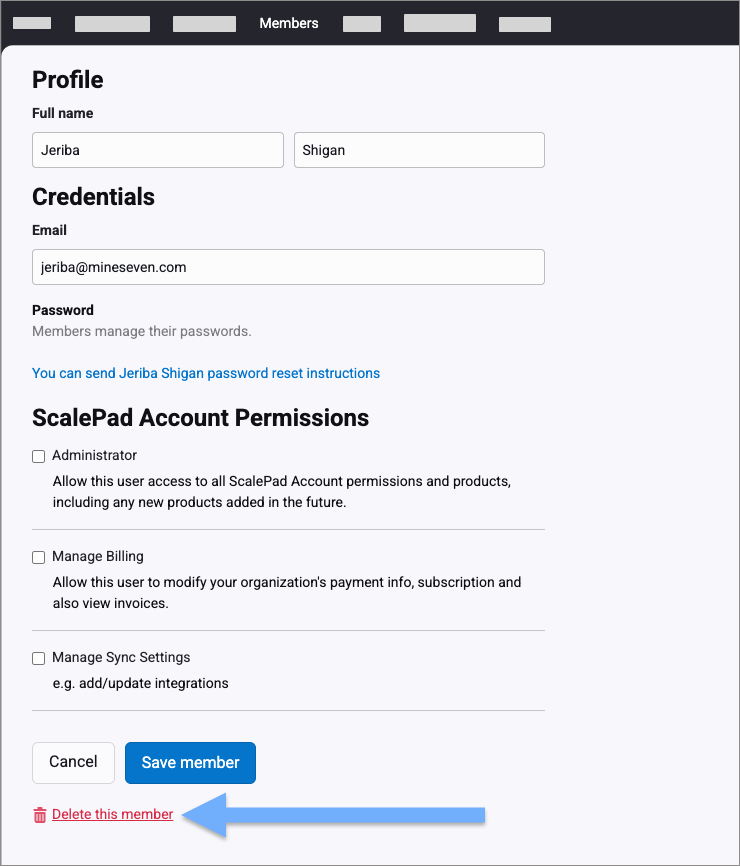Viewport: 740px width, 866px height.
Task: Click the first name field containing Jeriba
Action: [158, 150]
